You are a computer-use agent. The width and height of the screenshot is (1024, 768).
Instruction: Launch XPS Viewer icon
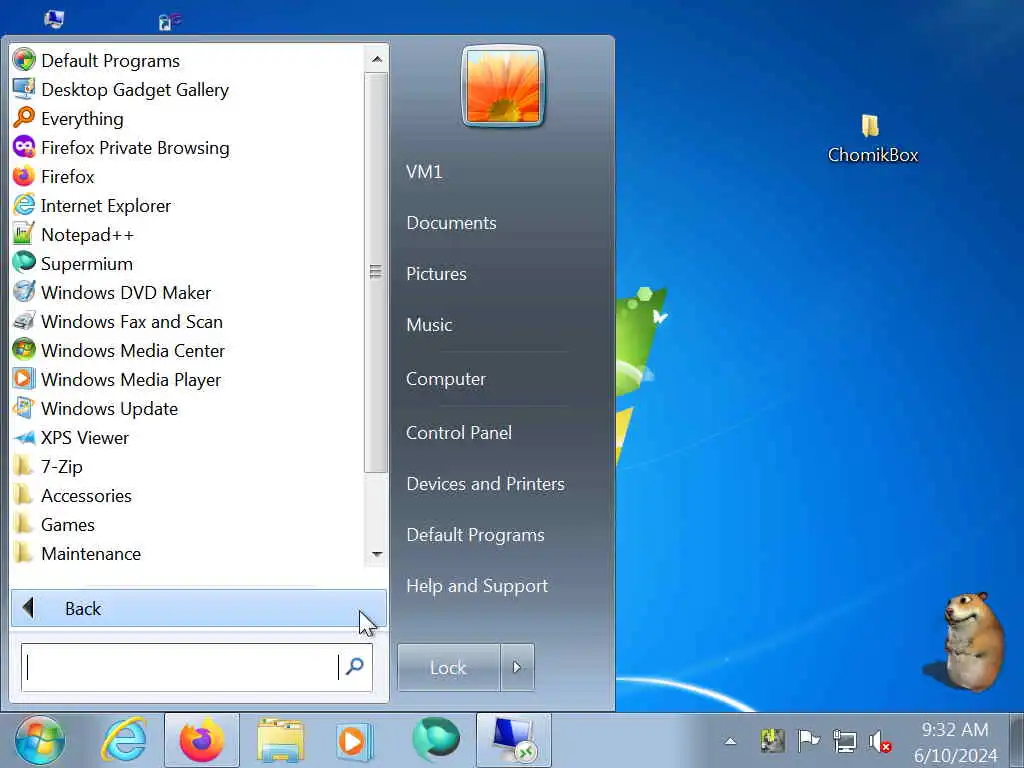pos(24,437)
